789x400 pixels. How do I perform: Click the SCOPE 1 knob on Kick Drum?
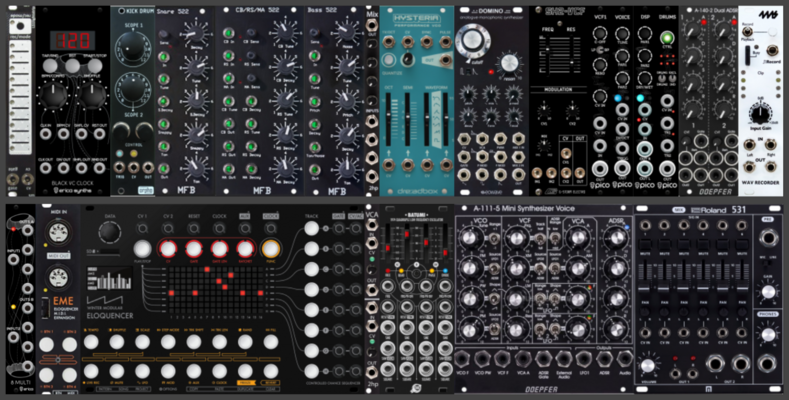(x=133, y=49)
